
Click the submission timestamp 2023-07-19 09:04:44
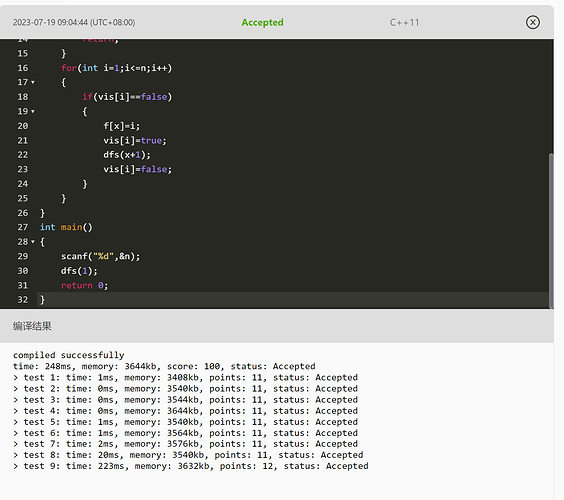coord(74,22)
